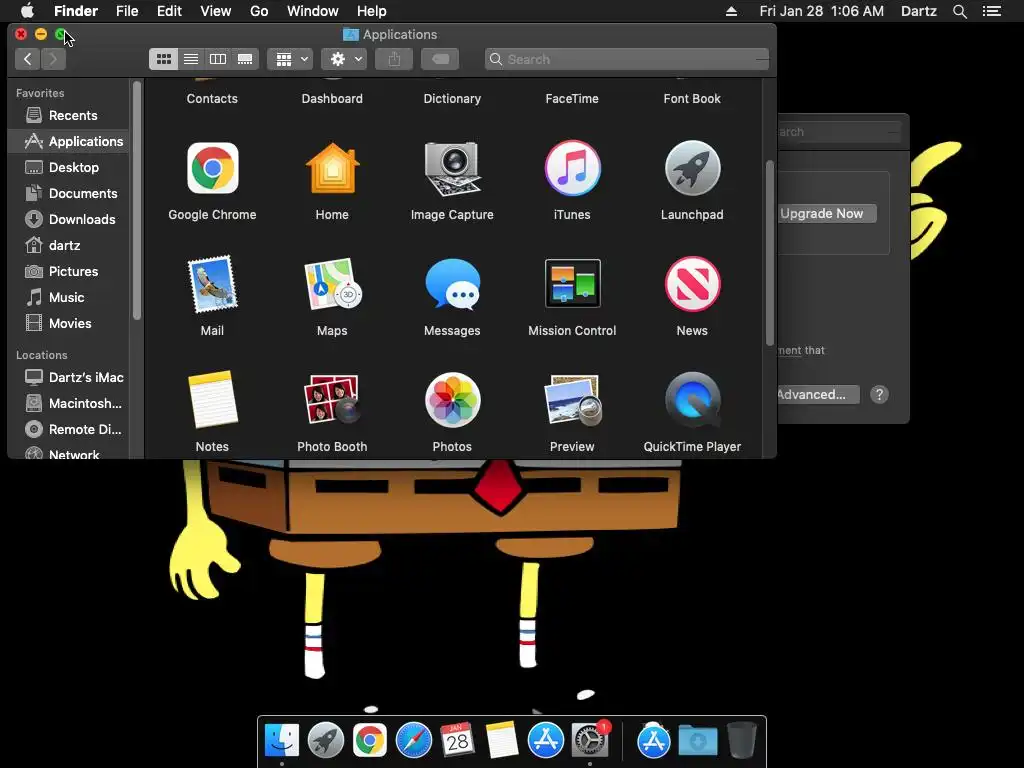The width and height of the screenshot is (1024, 768).
Task: Open Movies folder in sidebar
Action: click(x=69, y=324)
